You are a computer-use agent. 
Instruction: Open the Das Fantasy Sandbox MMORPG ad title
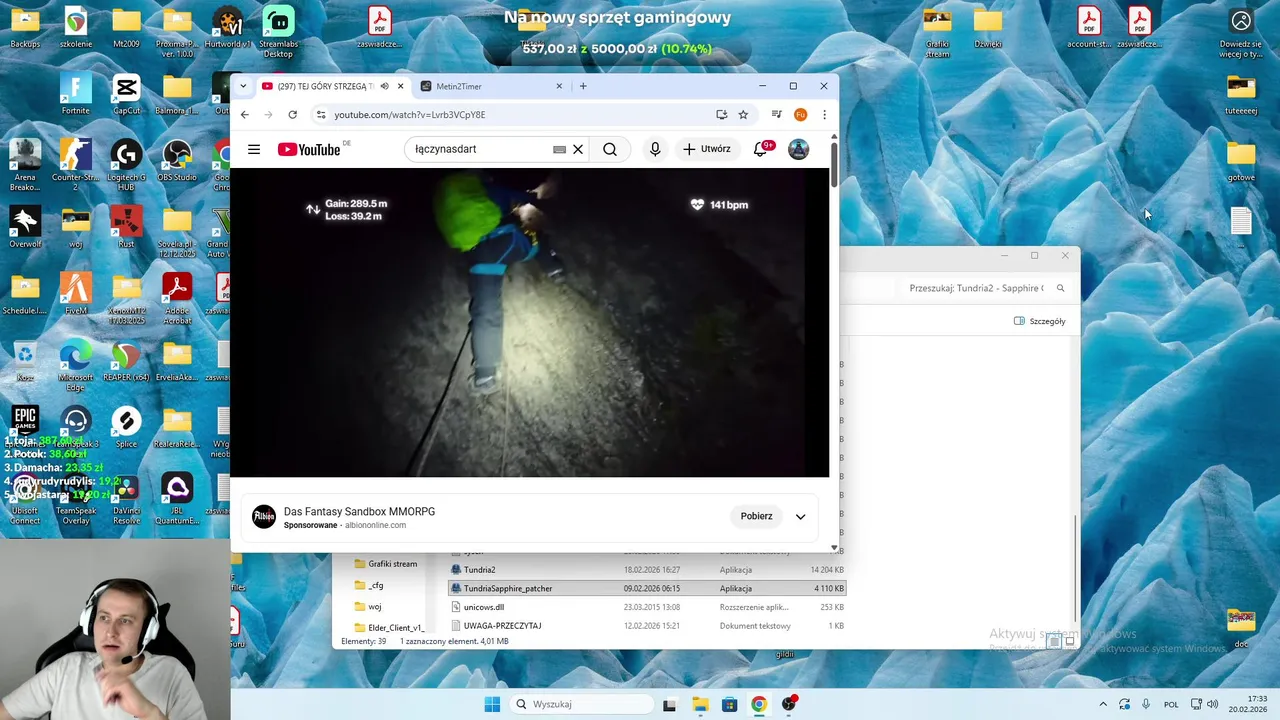pyautogui.click(x=359, y=511)
